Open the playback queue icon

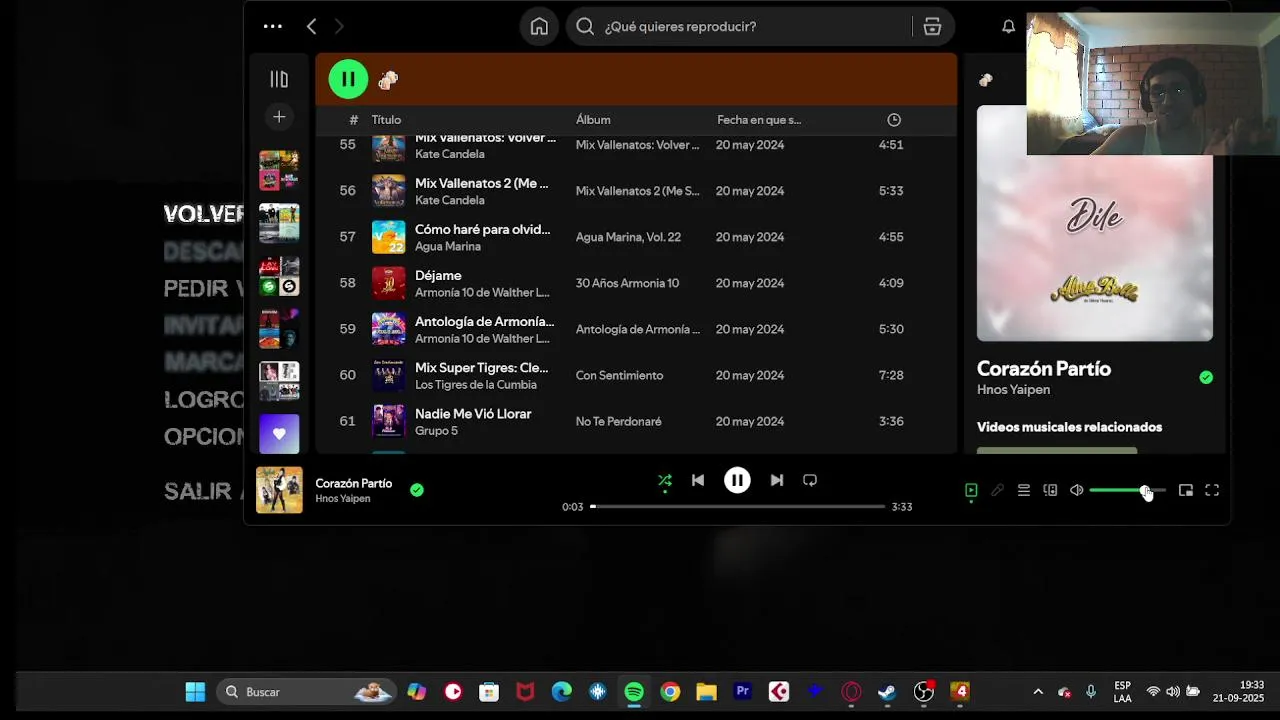pyautogui.click(x=1024, y=491)
